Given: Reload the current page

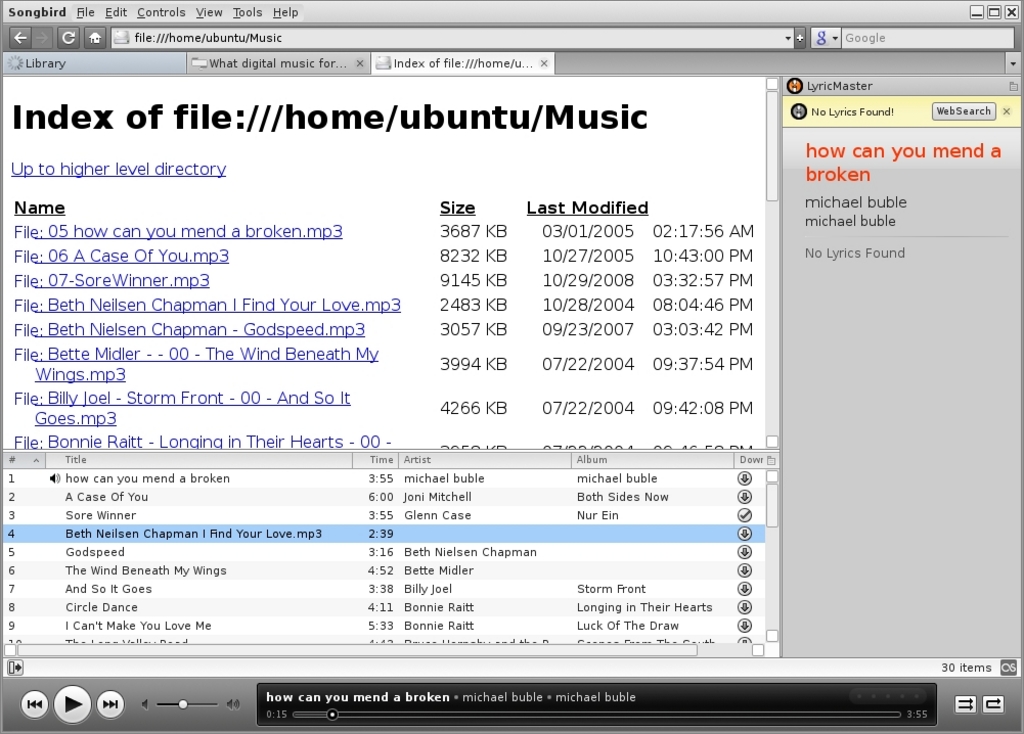Looking at the screenshot, I should [x=69, y=38].
